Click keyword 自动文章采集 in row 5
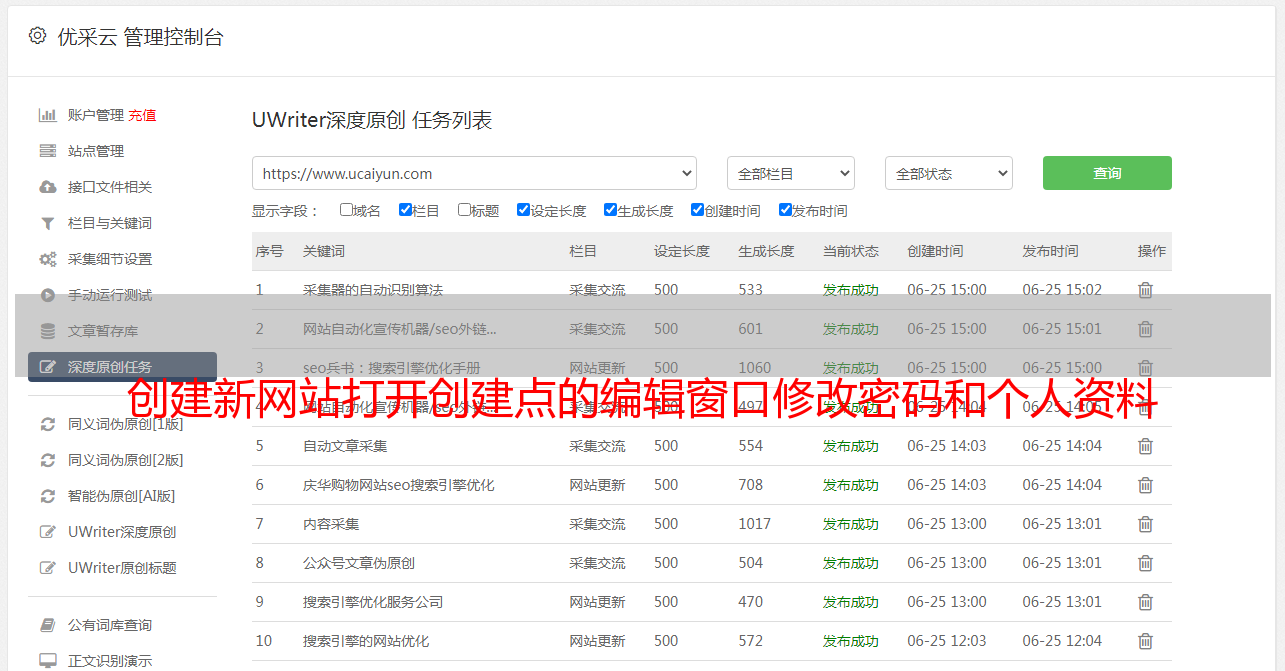 (x=345, y=446)
